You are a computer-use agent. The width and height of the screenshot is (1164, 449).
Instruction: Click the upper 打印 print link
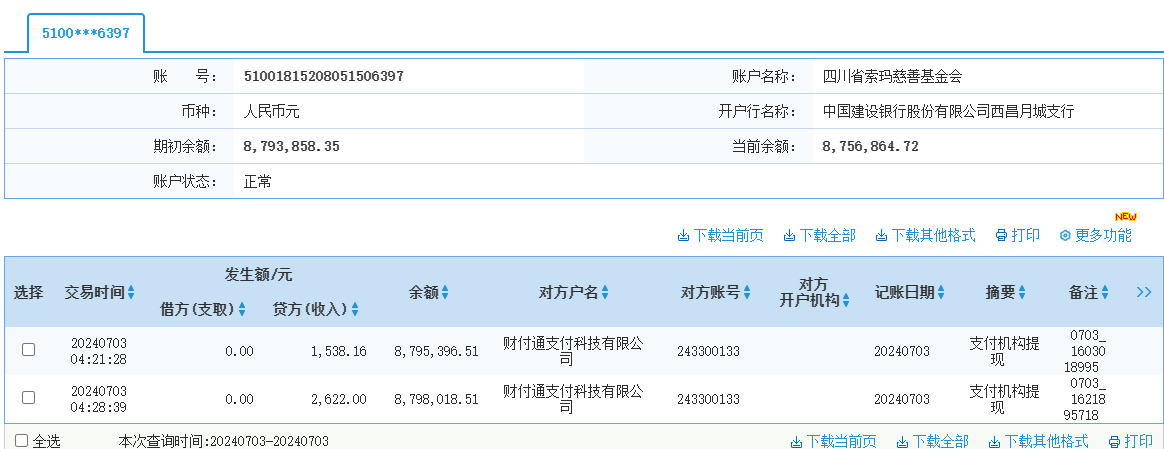click(1025, 235)
